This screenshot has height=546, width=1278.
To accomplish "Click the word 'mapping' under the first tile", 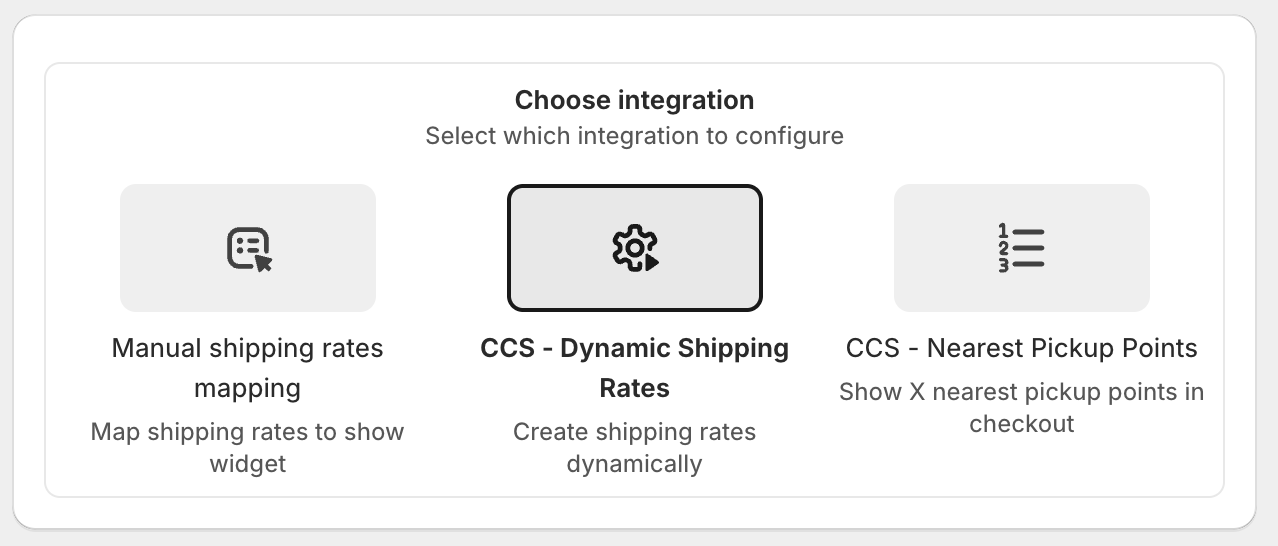I will pyautogui.click(x=247, y=388).
